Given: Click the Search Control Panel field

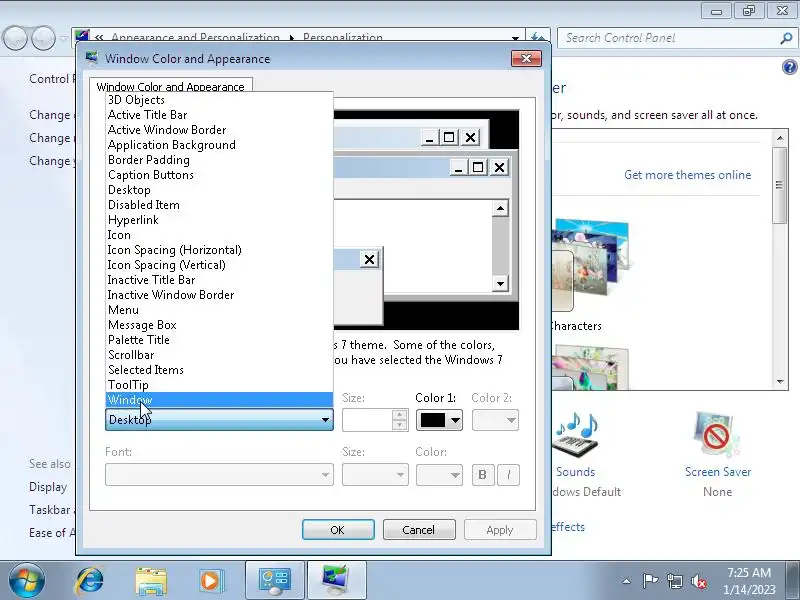Looking at the screenshot, I should pyautogui.click(x=671, y=38).
